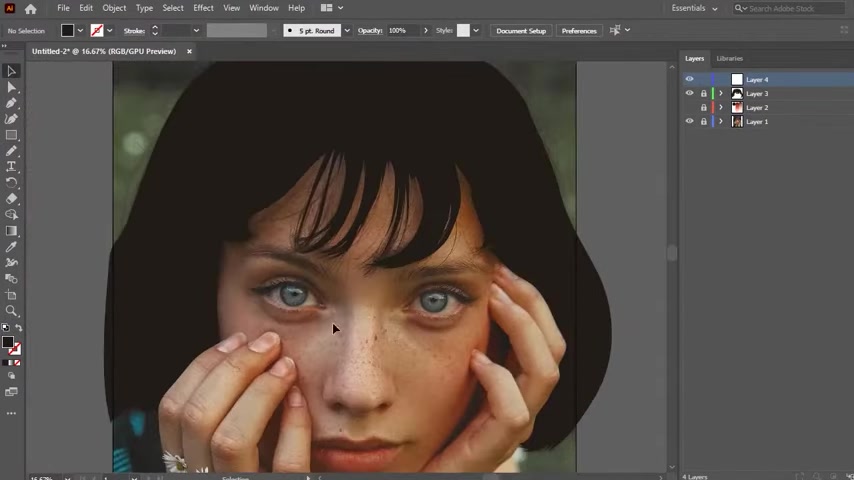Open the Select menu
This screenshot has height=480, width=854.
coord(173,8)
